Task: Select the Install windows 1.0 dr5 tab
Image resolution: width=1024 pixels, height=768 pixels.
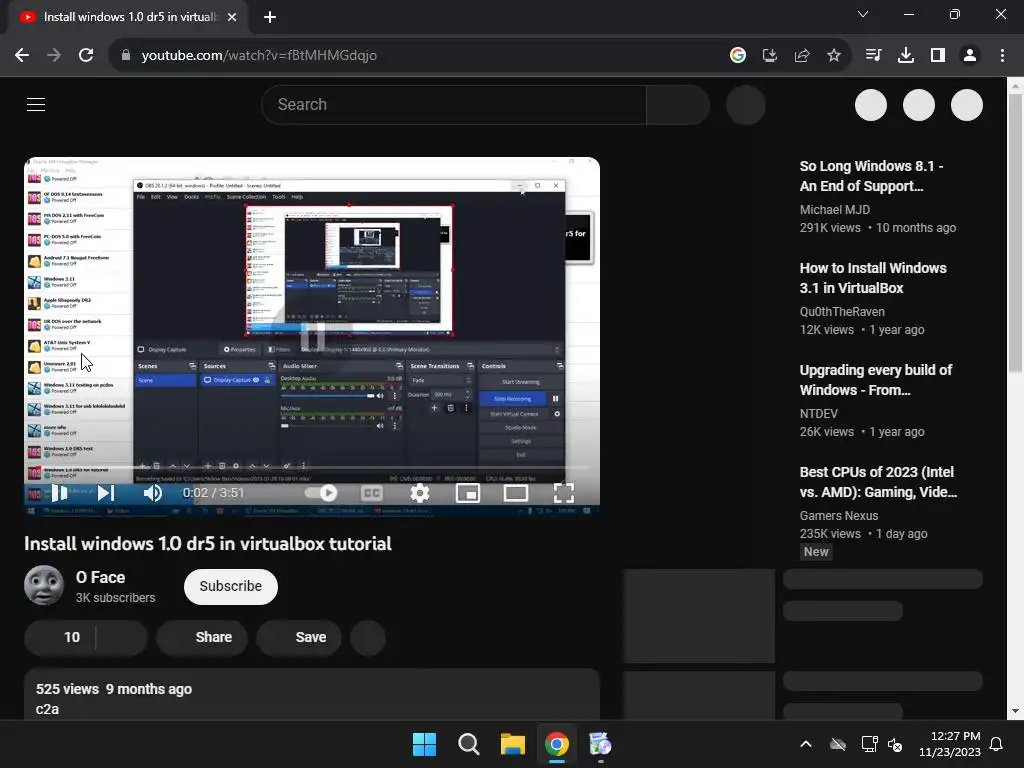Action: [128, 18]
